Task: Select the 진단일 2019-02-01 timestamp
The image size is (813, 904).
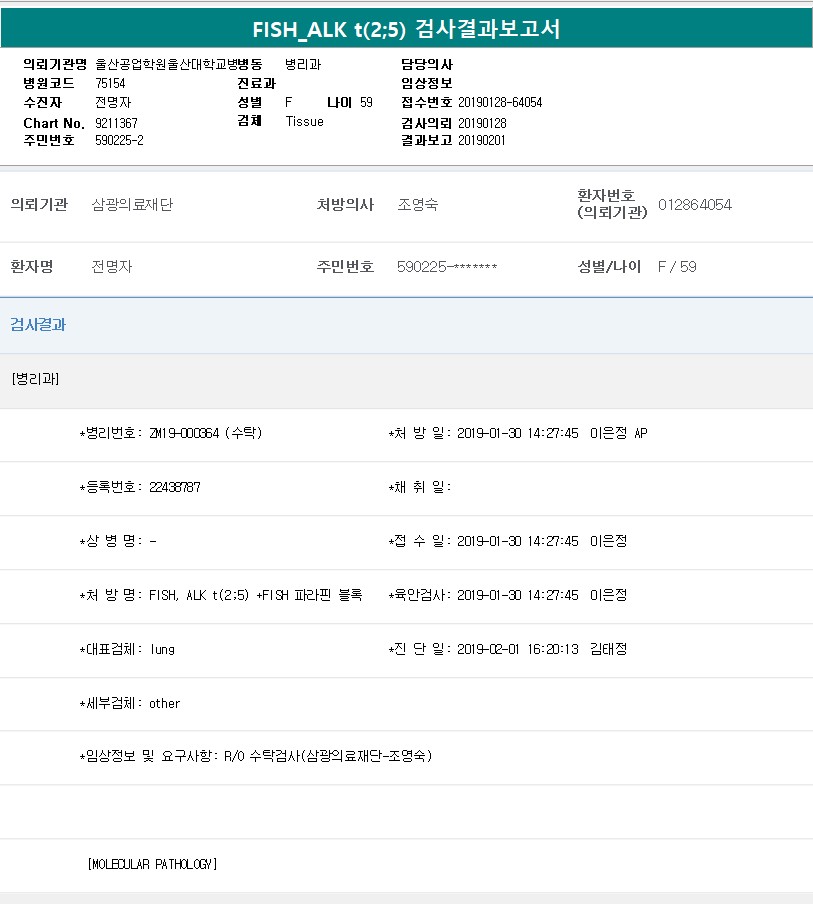Action: tap(517, 649)
